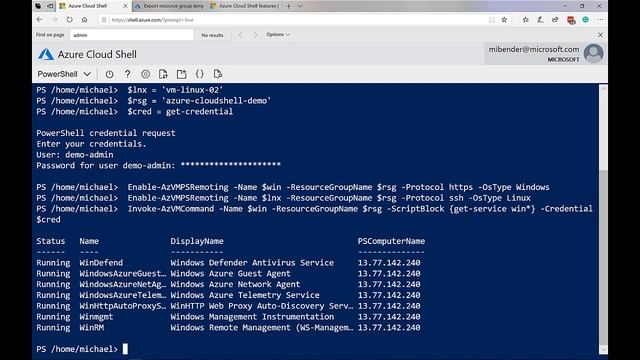Open browser settings and more menu

pos(600,20)
